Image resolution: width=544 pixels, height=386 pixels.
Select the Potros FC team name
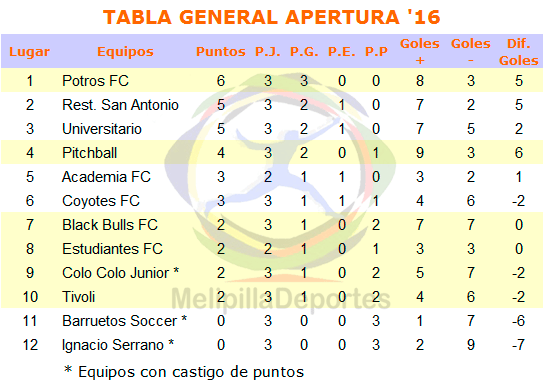pyautogui.click(x=95, y=81)
